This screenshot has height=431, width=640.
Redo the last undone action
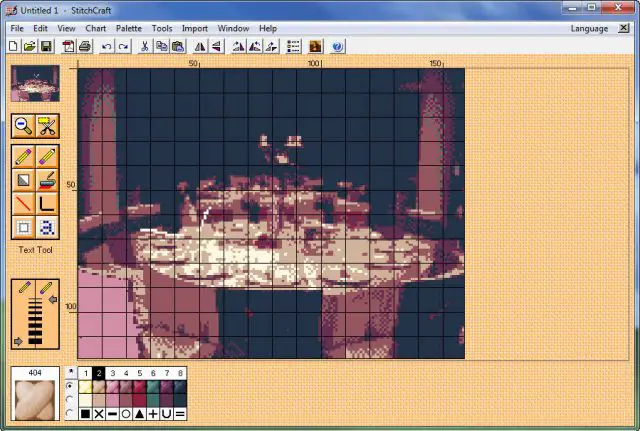(x=123, y=47)
